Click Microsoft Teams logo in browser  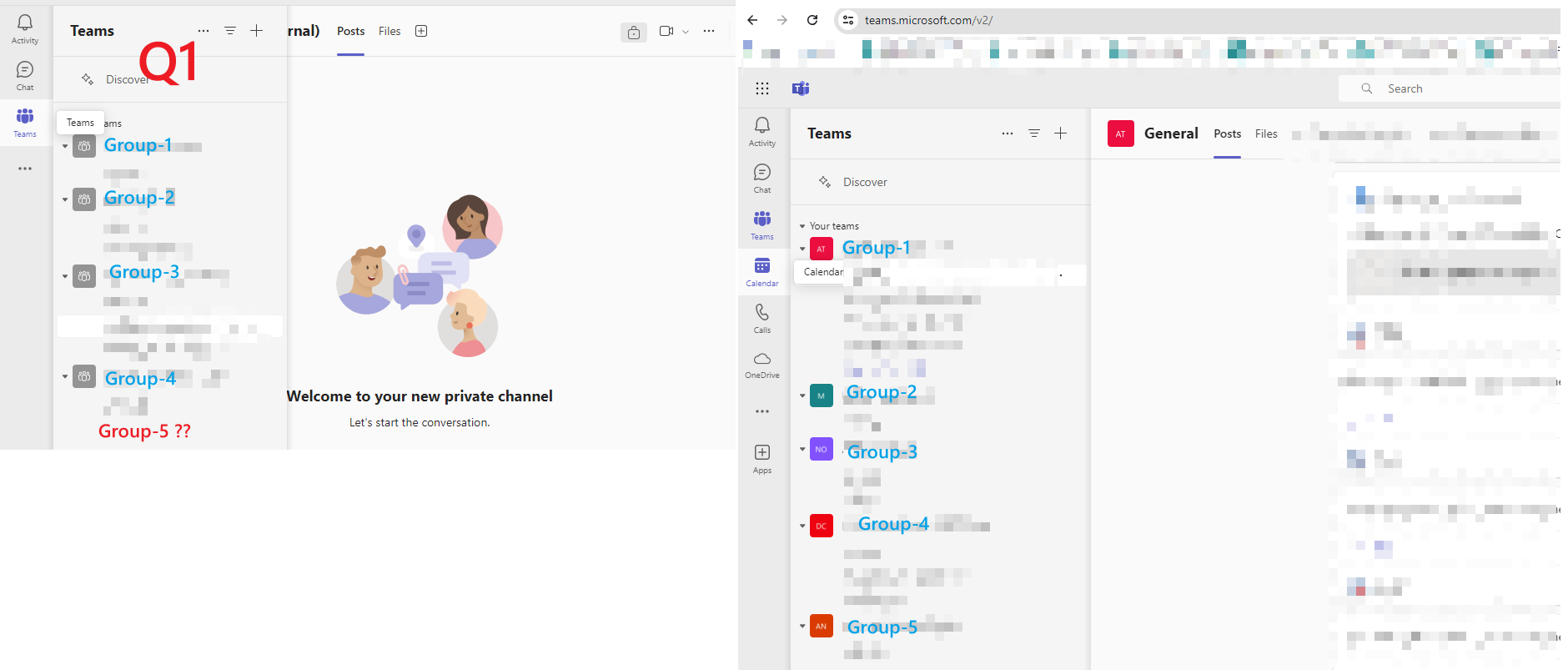[801, 88]
